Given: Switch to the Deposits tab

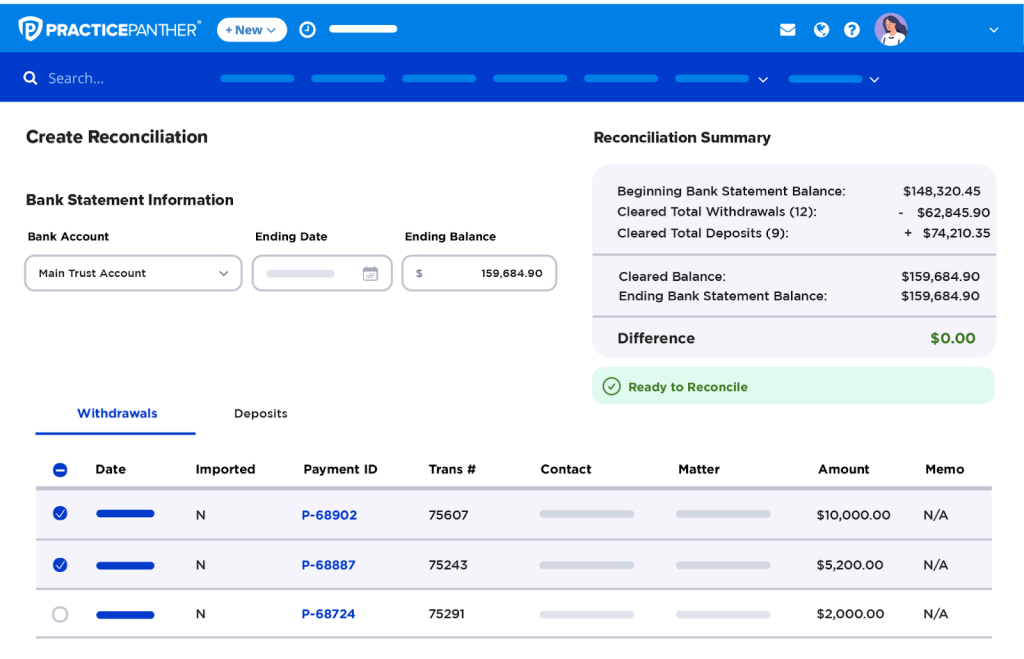Looking at the screenshot, I should [x=260, y=413].
